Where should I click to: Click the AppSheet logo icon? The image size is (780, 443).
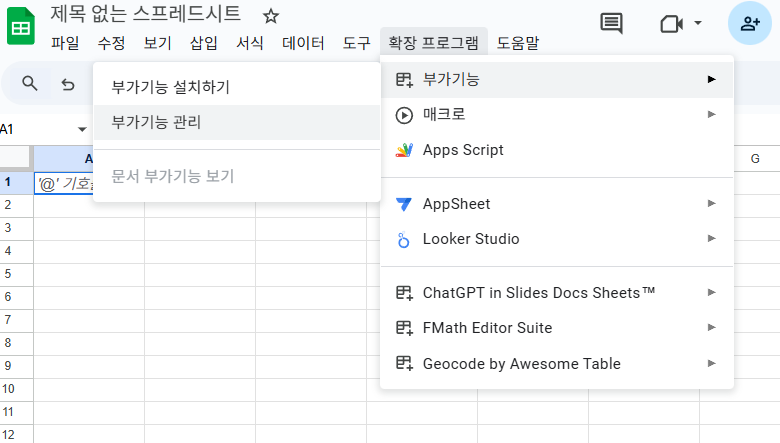coord(404,204)
